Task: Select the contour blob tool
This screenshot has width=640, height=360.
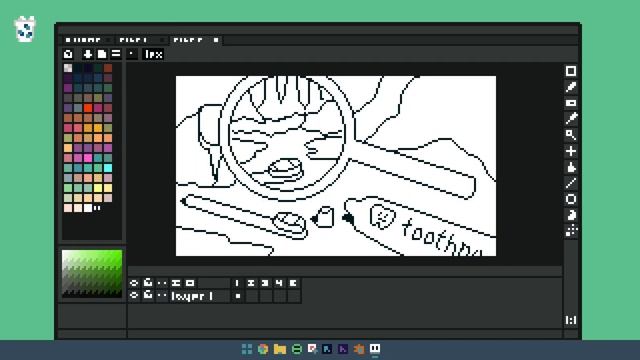Action: (x=571, y=215)
